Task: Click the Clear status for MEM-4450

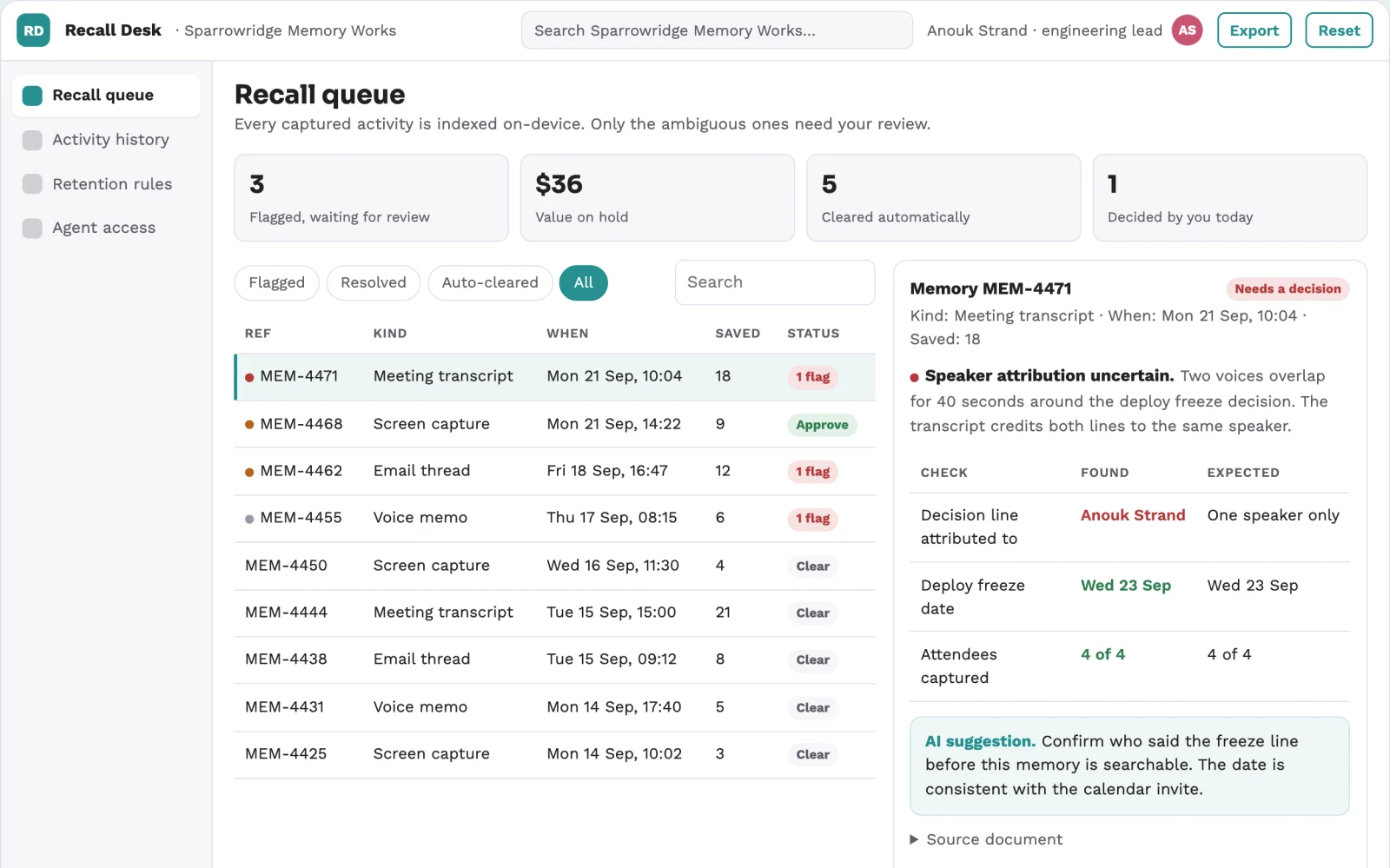Action: (813, 567)
